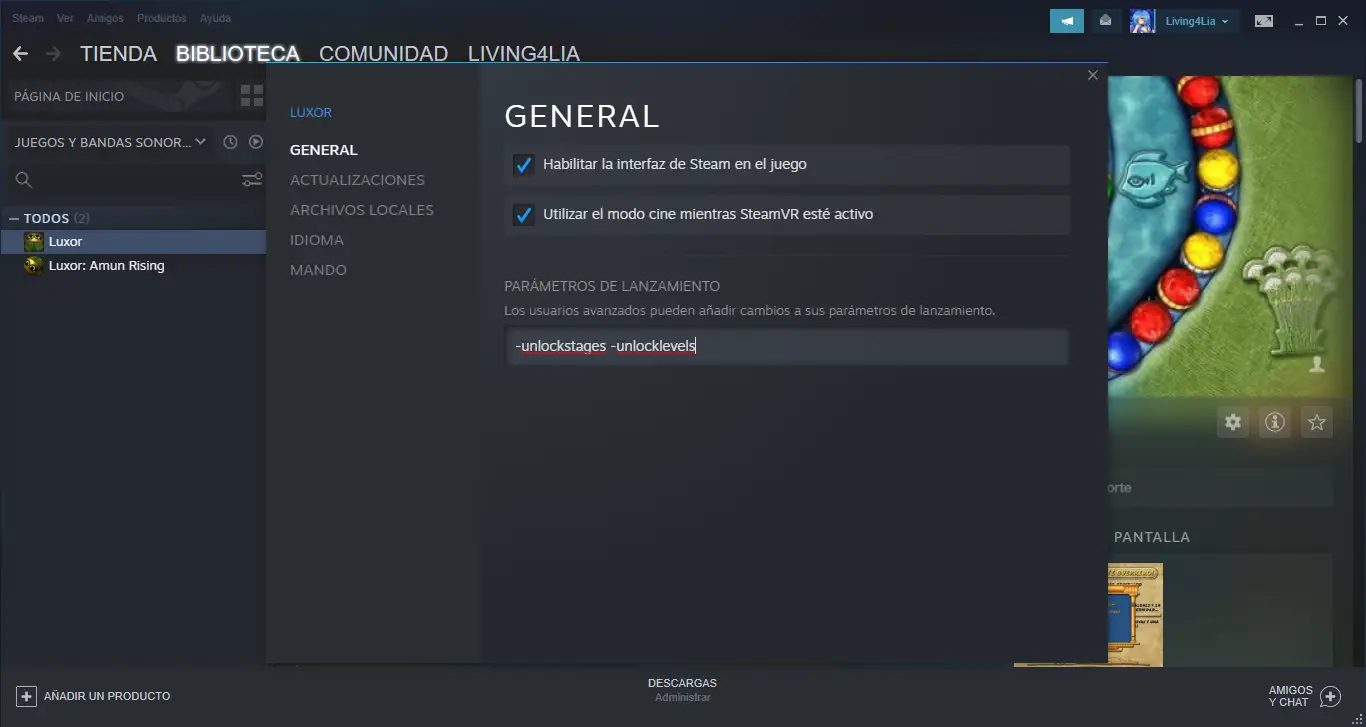Switch to the IDIOMA tab

(317, 240)
